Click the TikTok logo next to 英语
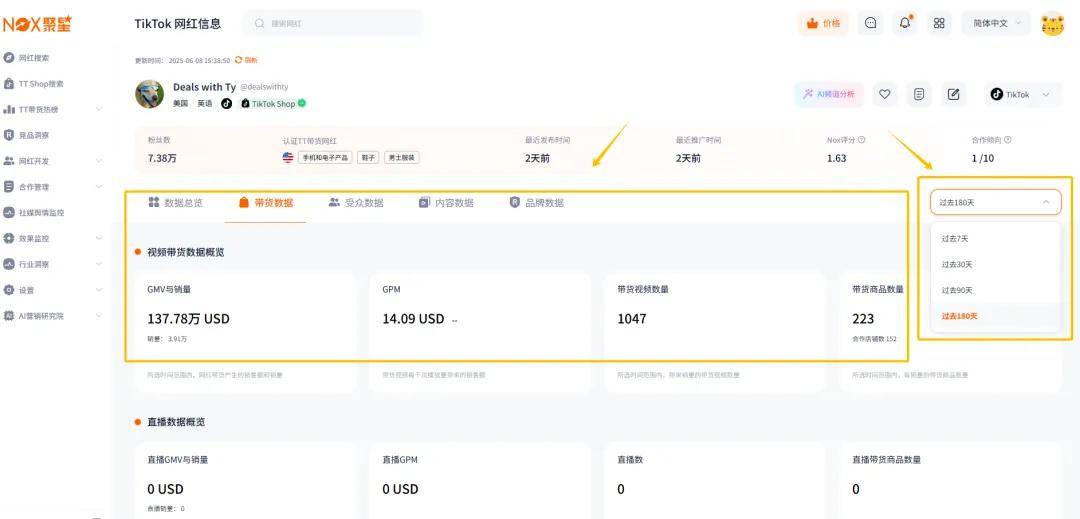 (227, 103)
